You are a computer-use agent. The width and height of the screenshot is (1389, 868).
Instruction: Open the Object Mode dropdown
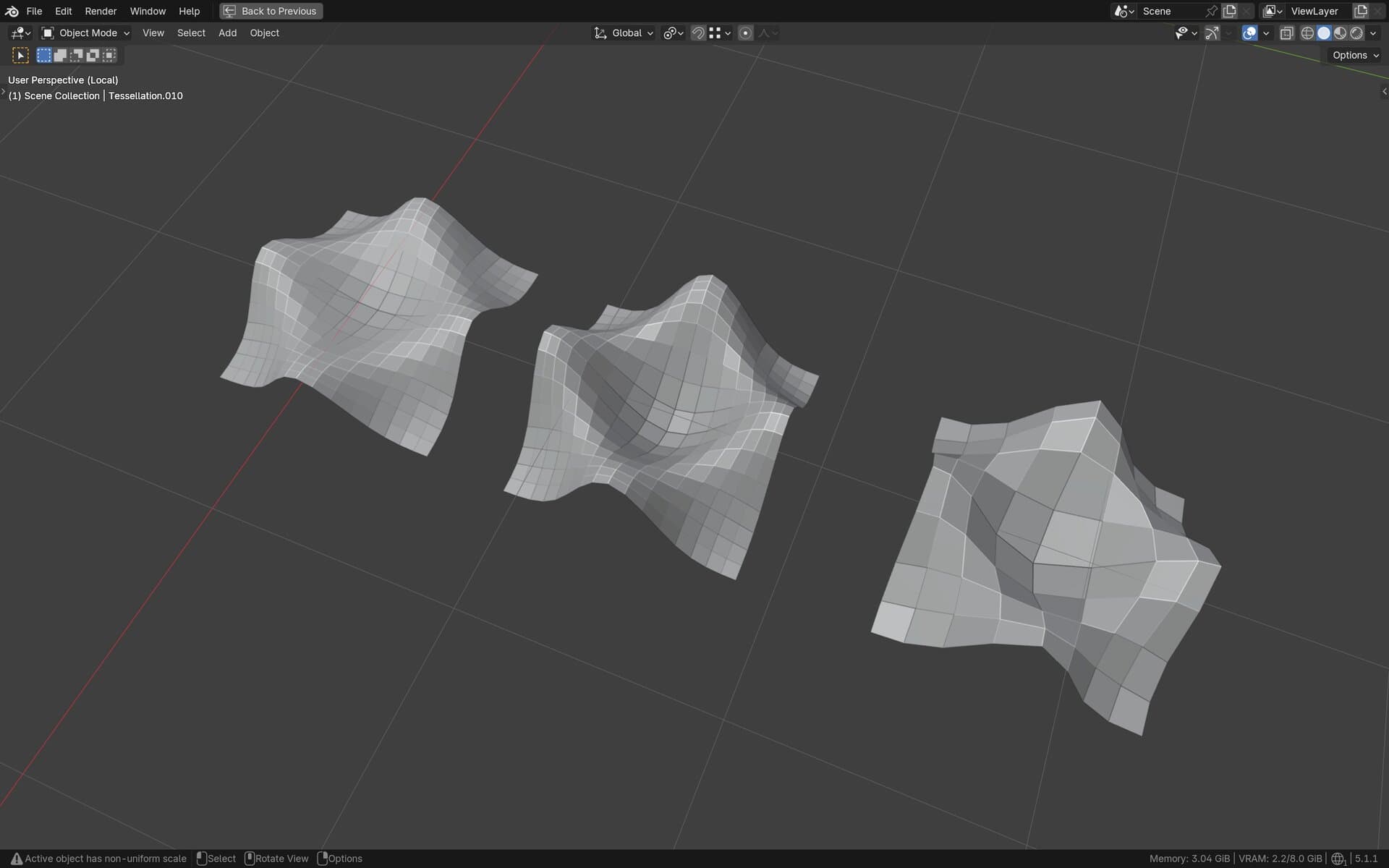click(x=85, y=33)
